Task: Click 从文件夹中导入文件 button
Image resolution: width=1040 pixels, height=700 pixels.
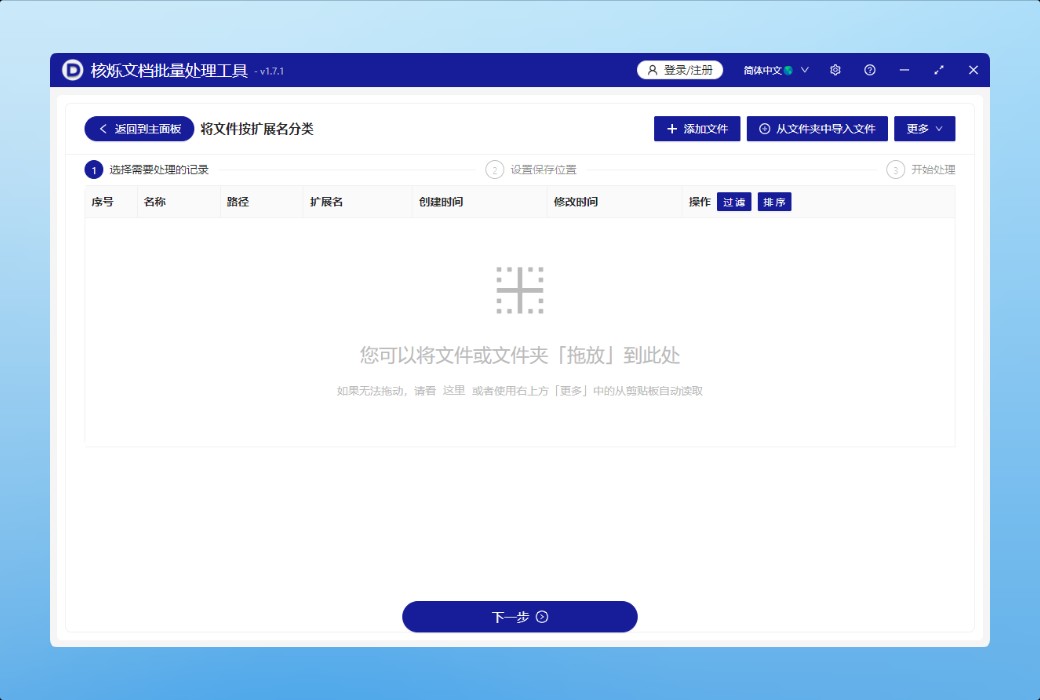Action: [x=817, y=129]
